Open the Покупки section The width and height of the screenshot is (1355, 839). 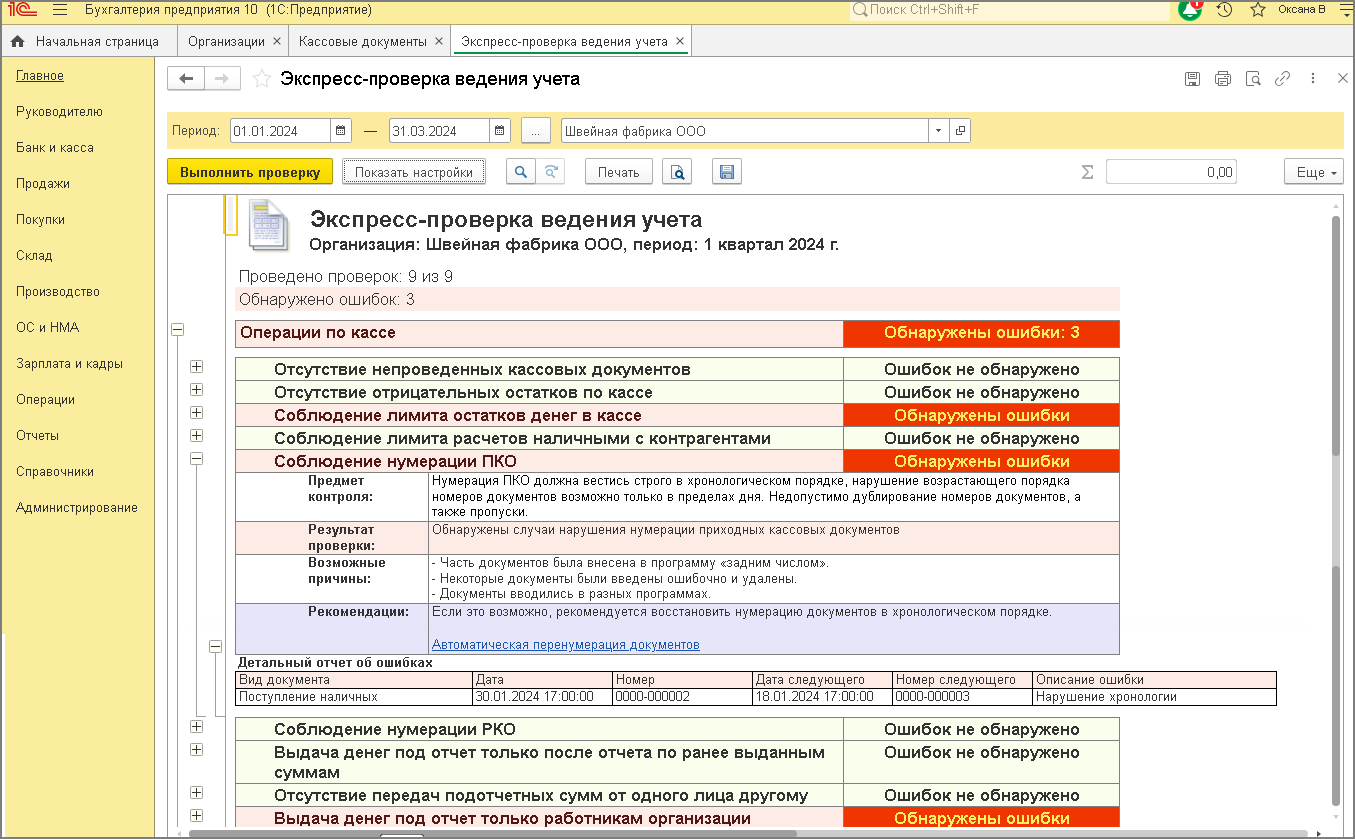[40, 220]
